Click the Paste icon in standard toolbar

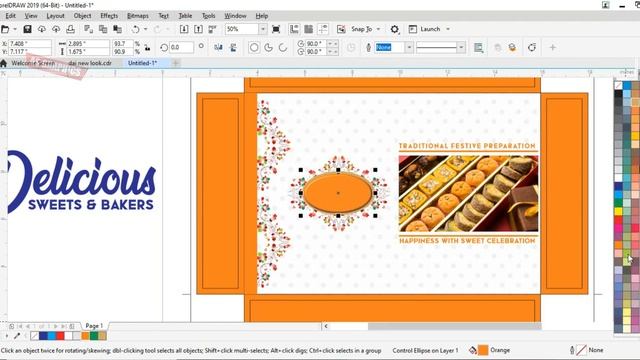pyautogui.click(x=118, y=29)
